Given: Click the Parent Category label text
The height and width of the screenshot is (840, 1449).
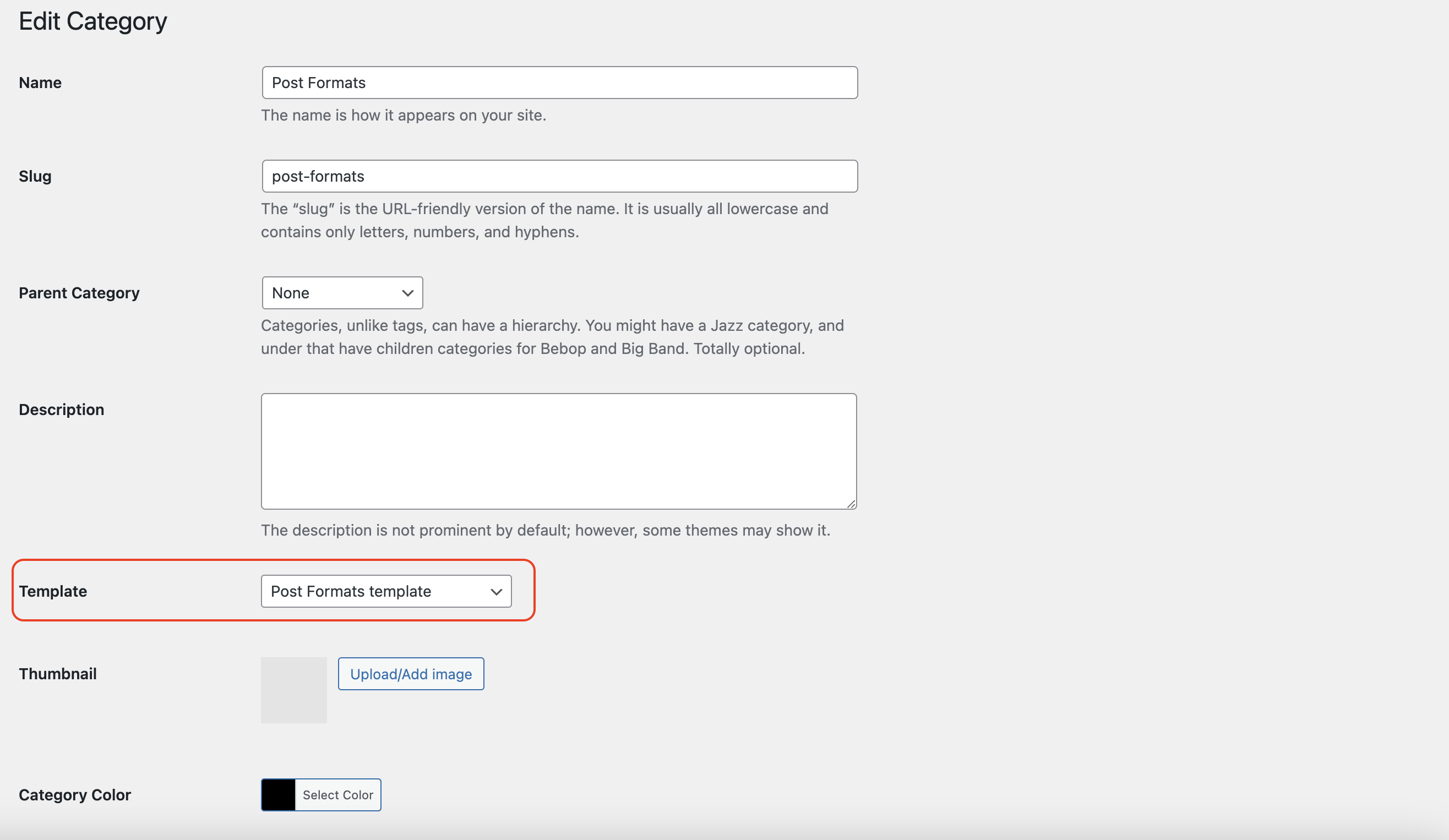Looking at the screenshot, I should click(79, 293).
